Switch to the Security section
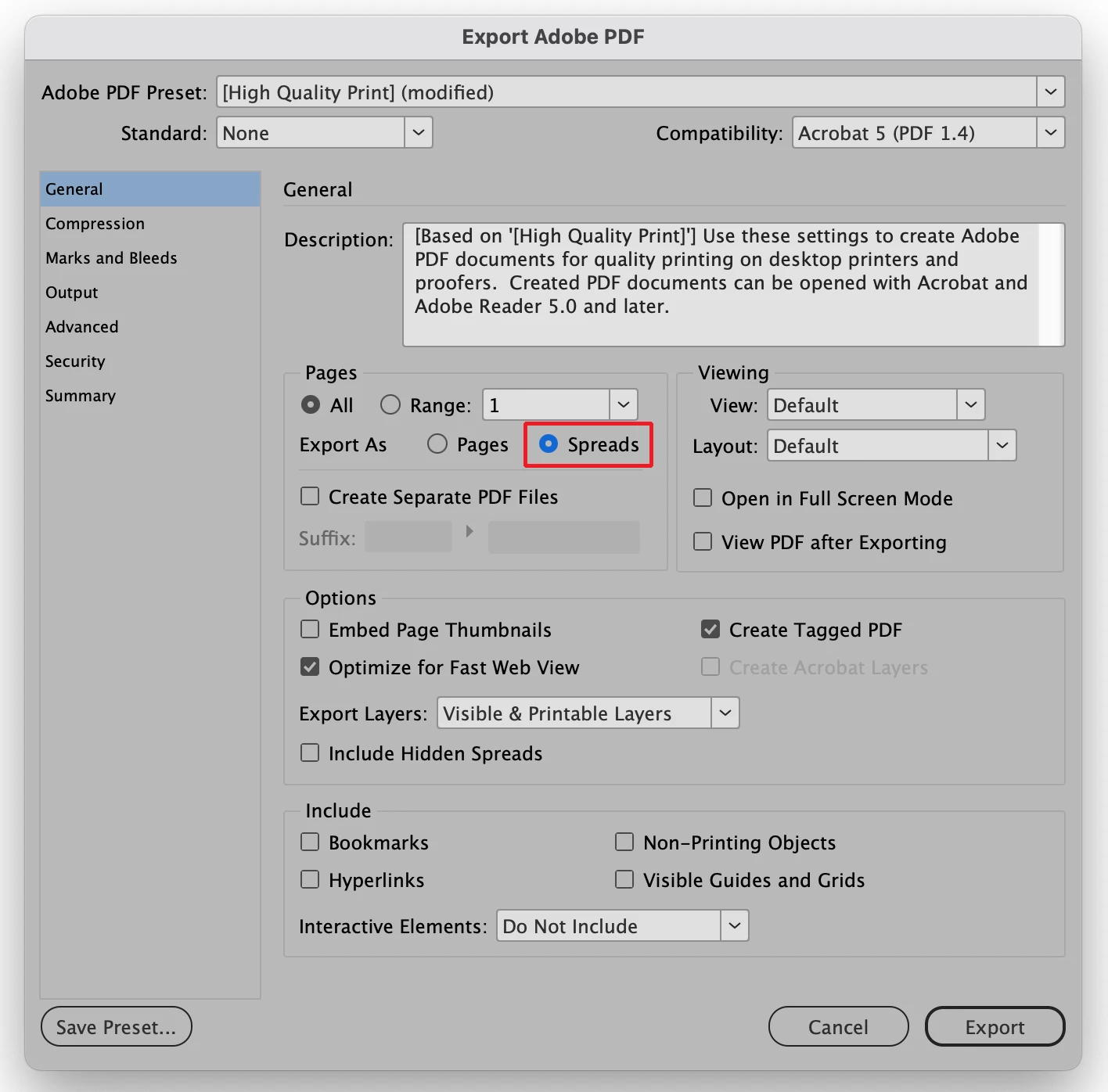Viewport: 1108px width, 1092px height. [x=150, y=361]
